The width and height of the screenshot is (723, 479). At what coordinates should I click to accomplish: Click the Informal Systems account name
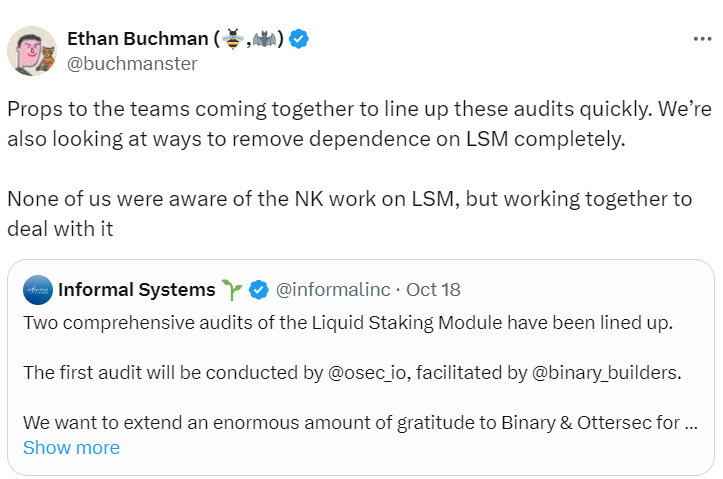pyautogui.click(x=137, y=290)
